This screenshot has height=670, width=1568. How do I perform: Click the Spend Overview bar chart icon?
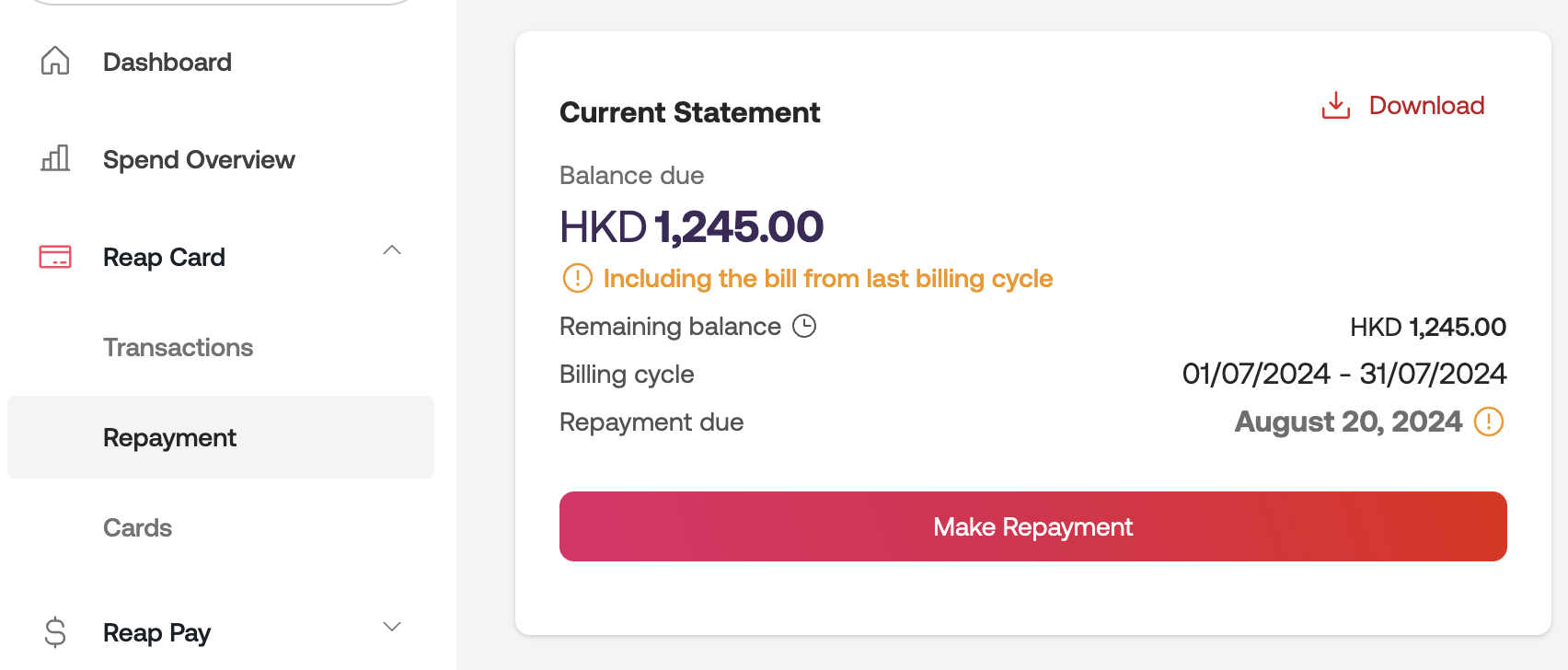click(x=55, y=158)
